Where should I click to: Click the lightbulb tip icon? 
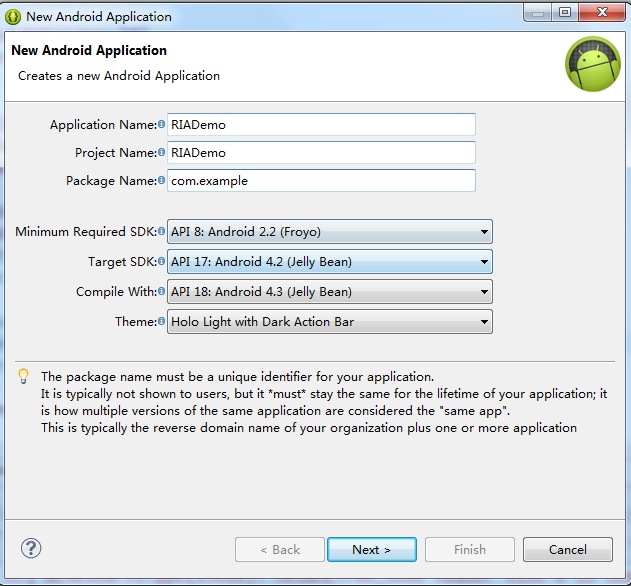[23, 376]
